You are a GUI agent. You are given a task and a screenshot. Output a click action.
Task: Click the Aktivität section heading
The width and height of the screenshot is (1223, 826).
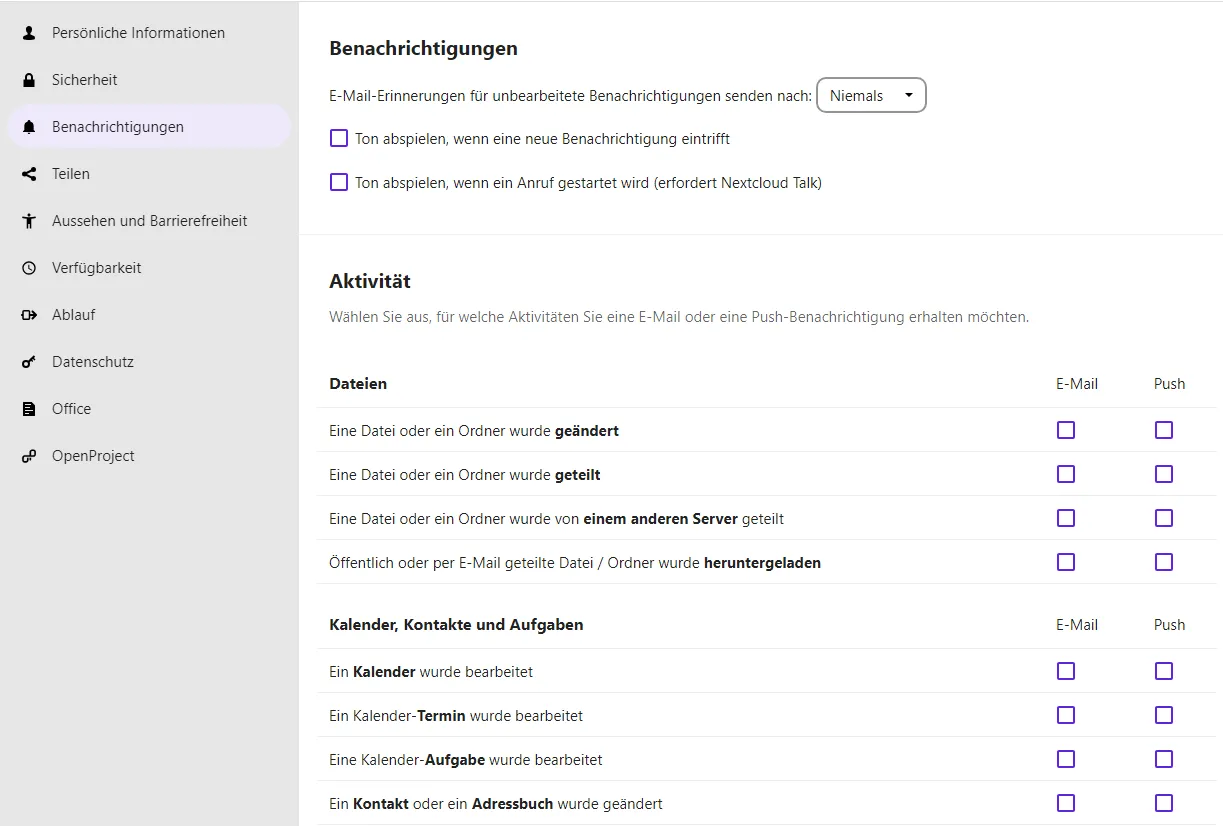(370, 281)
